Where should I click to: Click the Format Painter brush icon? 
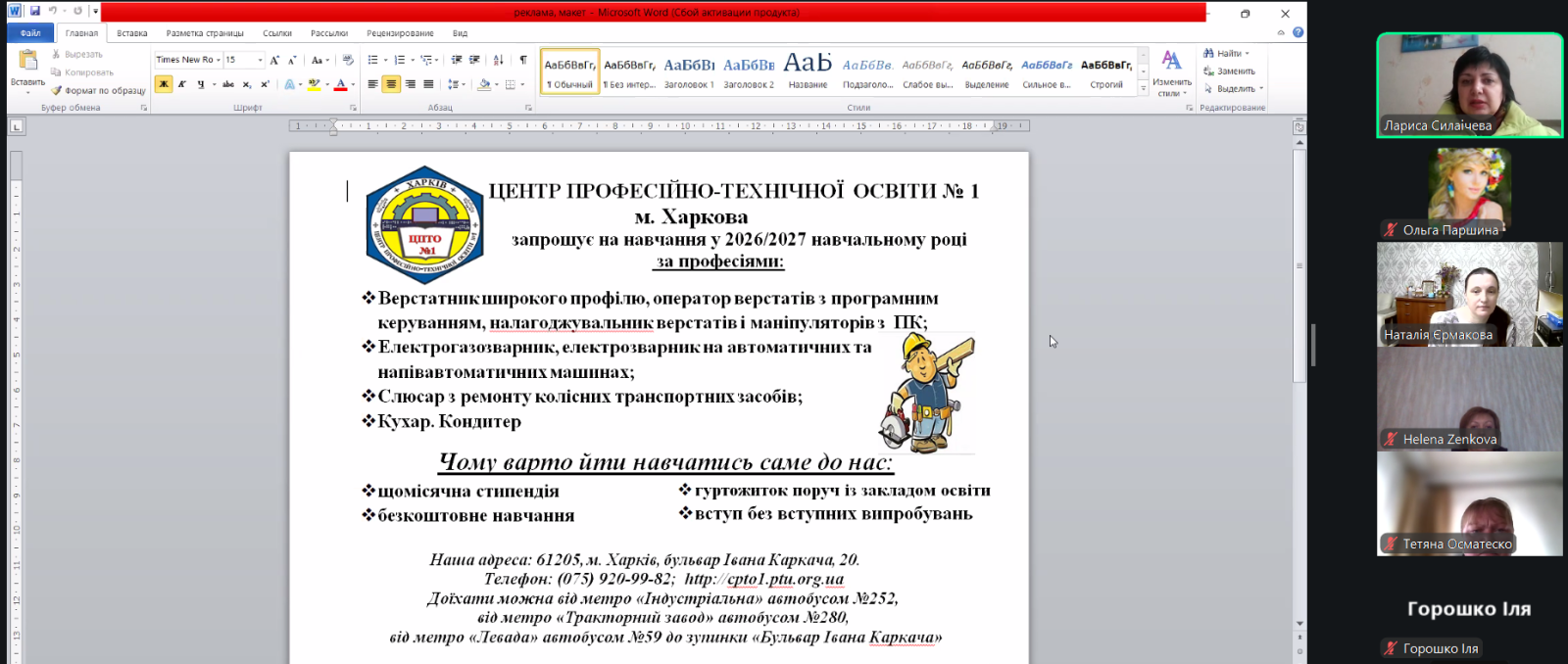(x=57, y=90)
